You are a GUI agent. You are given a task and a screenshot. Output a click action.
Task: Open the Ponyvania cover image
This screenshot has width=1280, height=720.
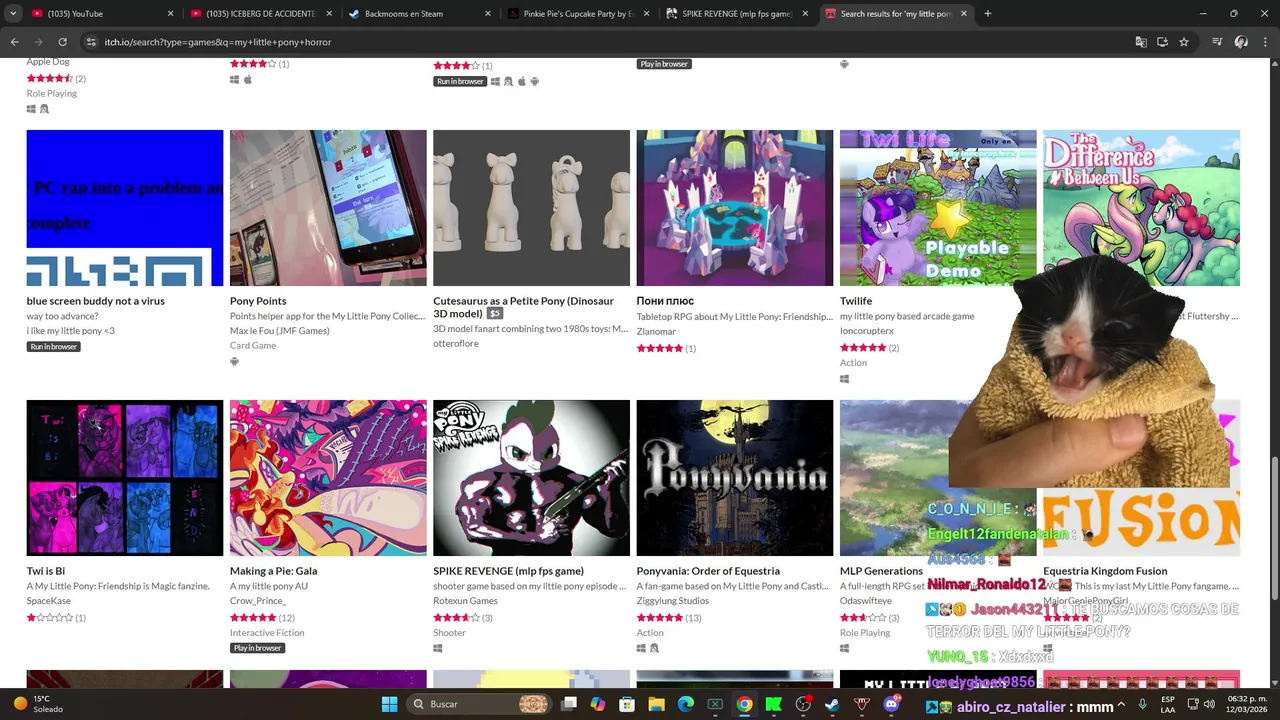click(735, 478)
